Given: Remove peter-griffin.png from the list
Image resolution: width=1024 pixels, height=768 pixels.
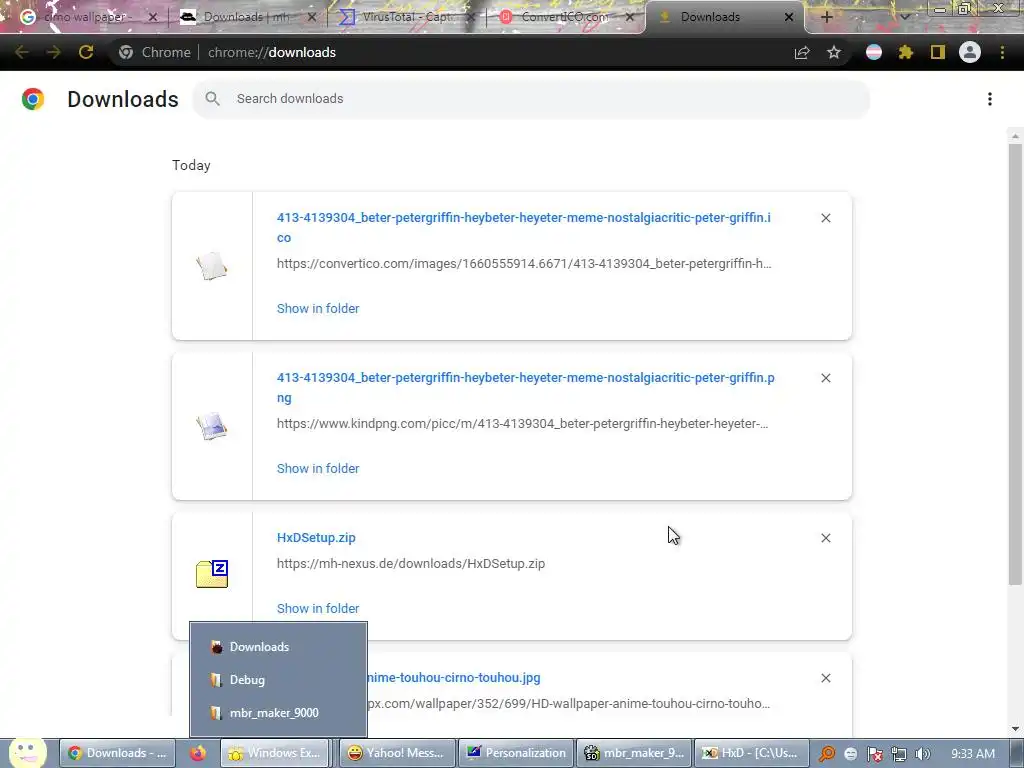Looking at the screenshot, I should click(825, 378).
